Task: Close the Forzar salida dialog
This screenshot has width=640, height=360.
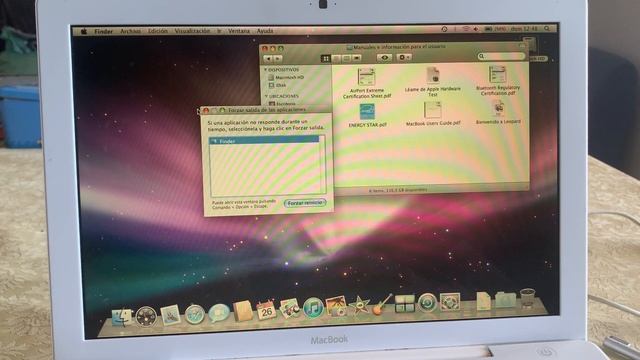Action: coord(206,111)
